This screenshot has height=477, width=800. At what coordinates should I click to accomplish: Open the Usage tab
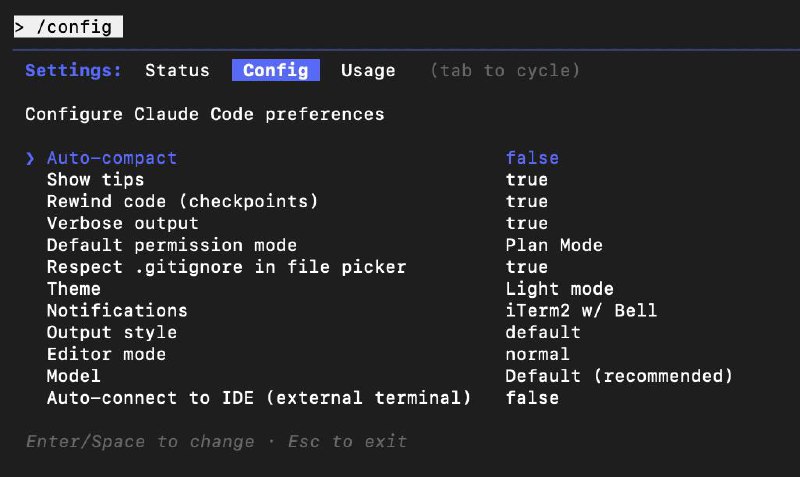pos(368,70)
